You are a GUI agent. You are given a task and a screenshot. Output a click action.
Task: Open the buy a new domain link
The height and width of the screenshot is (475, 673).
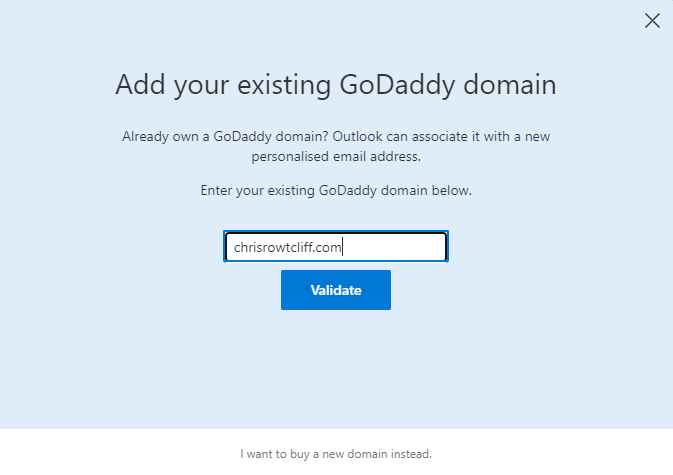pyautogui.click(x=336, y=454)
